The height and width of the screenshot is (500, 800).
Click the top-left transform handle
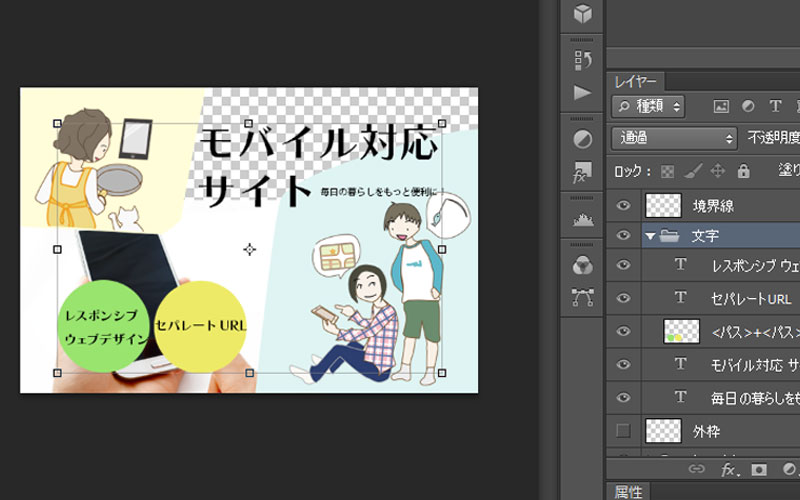tap(57, 123)
